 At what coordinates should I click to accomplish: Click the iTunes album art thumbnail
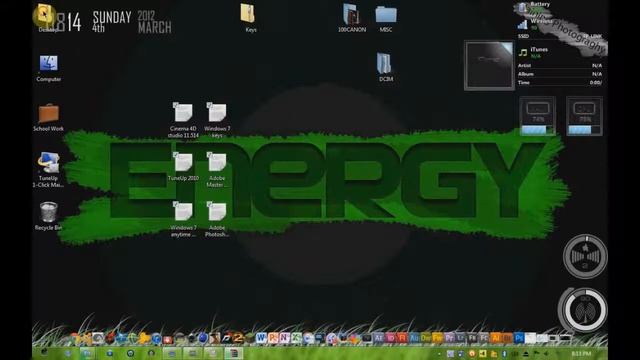pyautogui.click(x=489, y=65)
